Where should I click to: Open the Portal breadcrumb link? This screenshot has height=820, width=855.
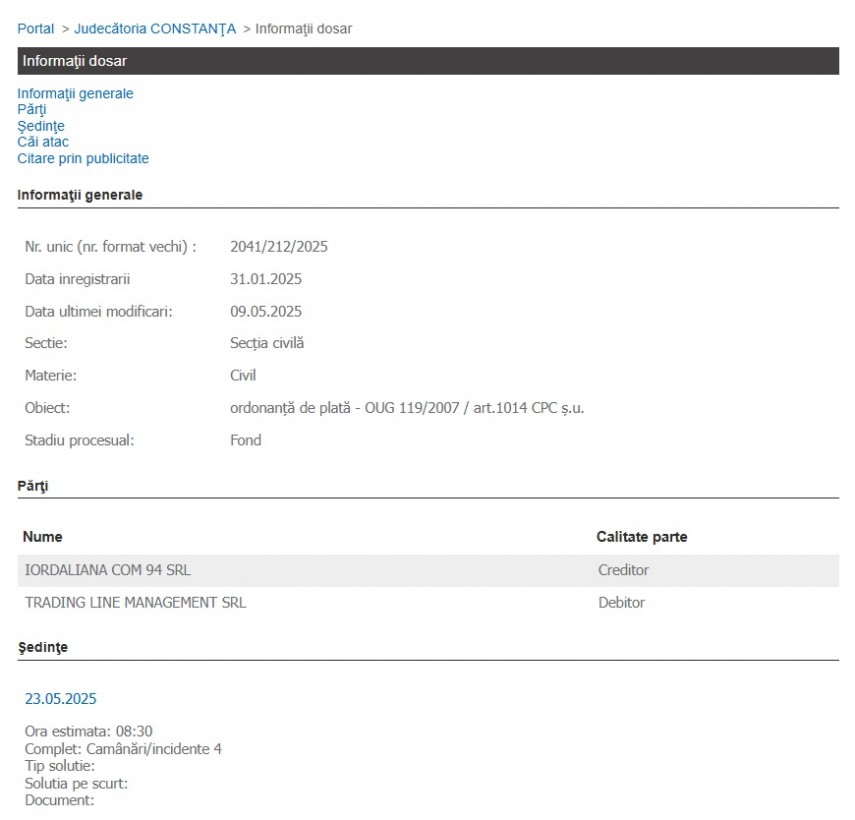click(35, 28)
